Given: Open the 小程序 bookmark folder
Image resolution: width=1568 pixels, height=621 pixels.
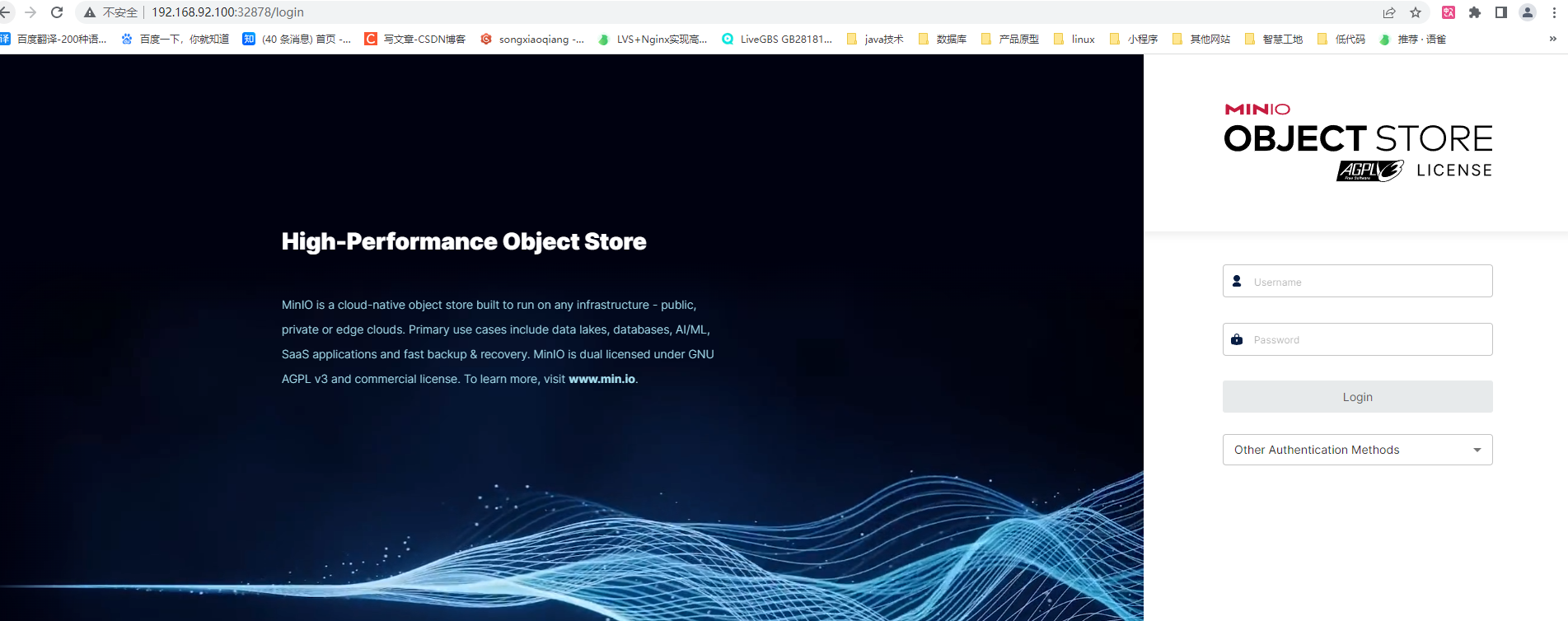Looking at the screenshot, I should tap(1134, 39).
